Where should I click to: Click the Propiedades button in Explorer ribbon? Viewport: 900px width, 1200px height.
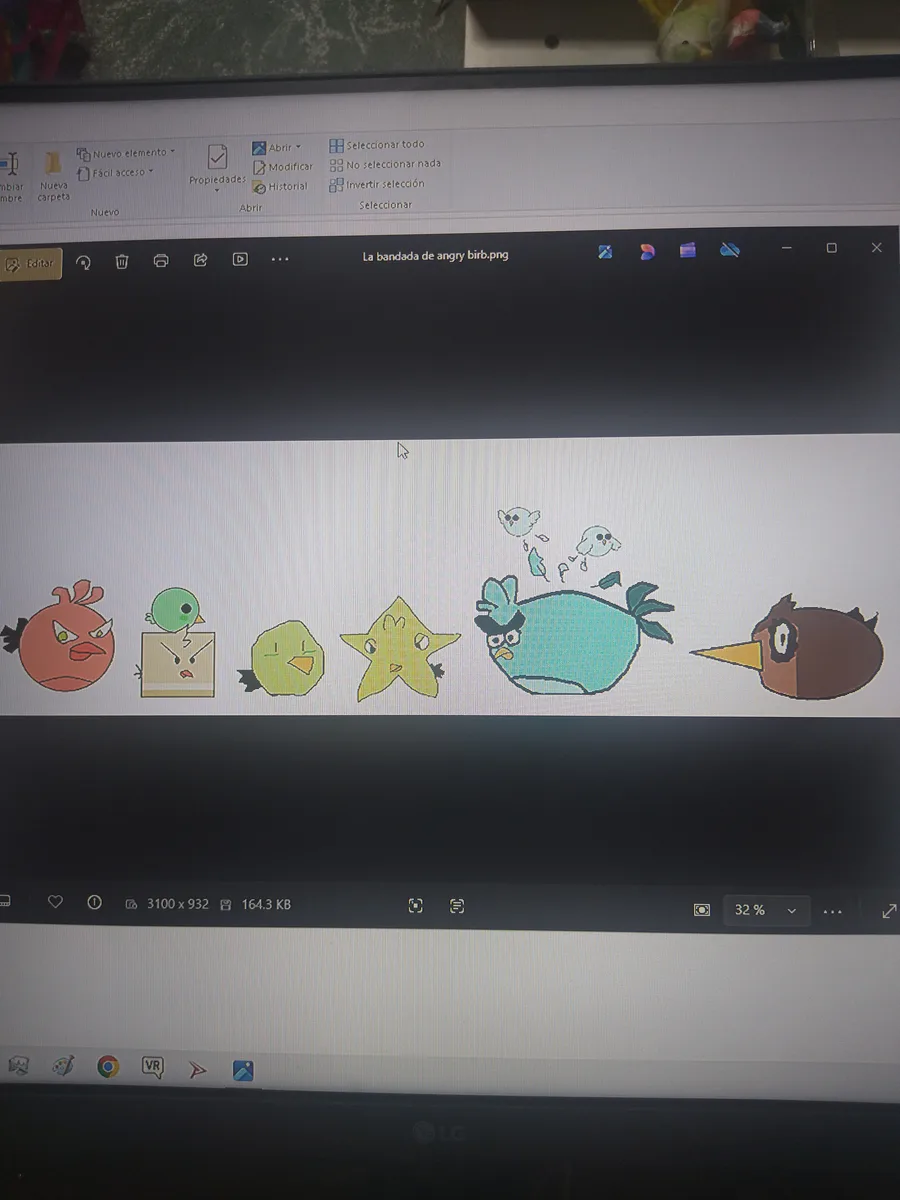tap(217, 166)
